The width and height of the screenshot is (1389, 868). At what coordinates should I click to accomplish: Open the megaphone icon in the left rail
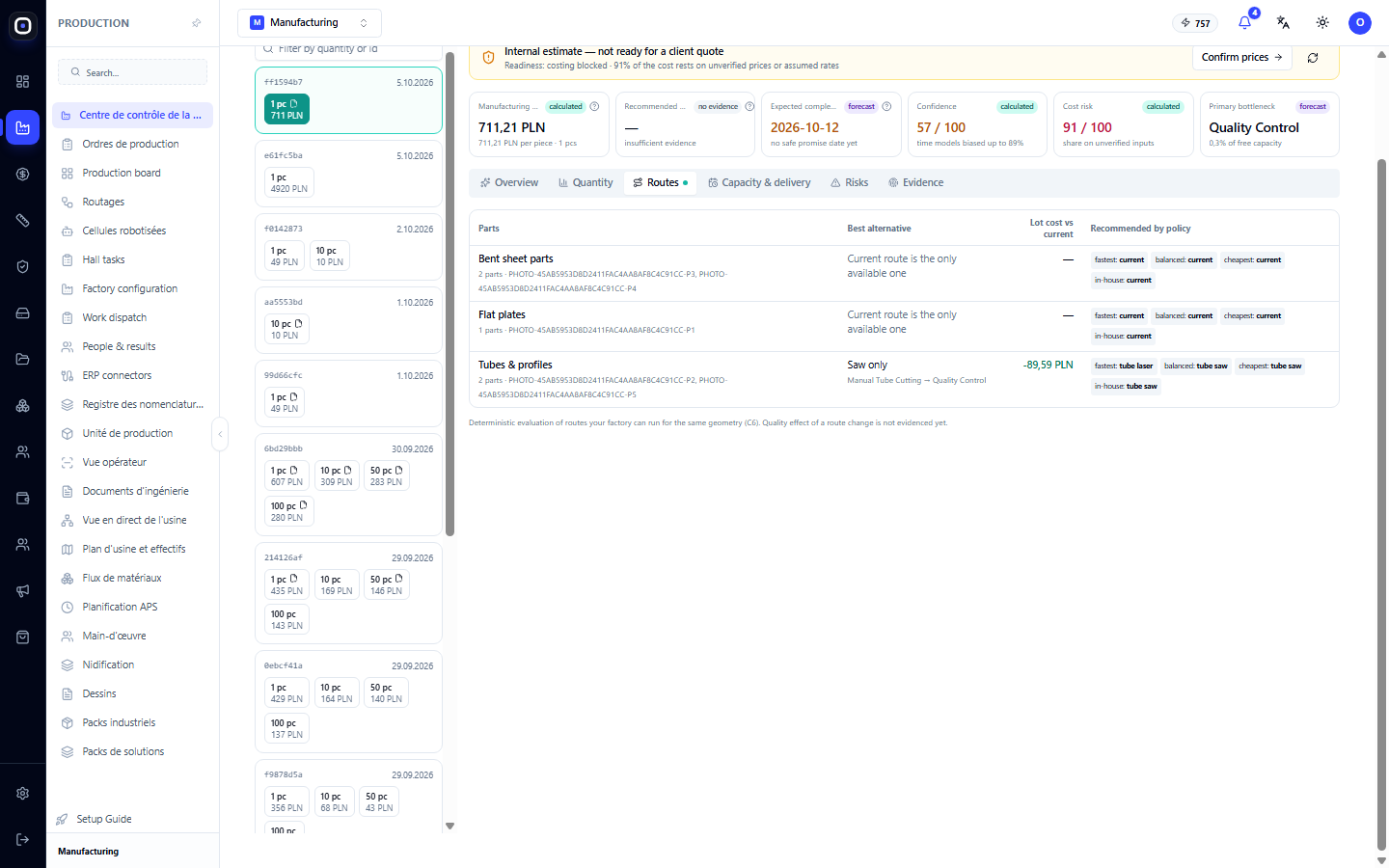point(23,590)
